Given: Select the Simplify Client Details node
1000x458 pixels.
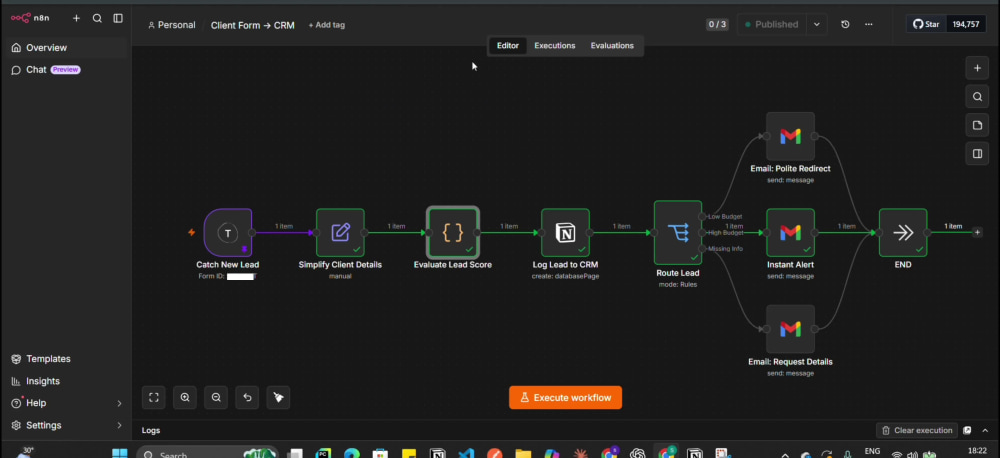Looking at the screenshot, I should click(x=341, y=233).
